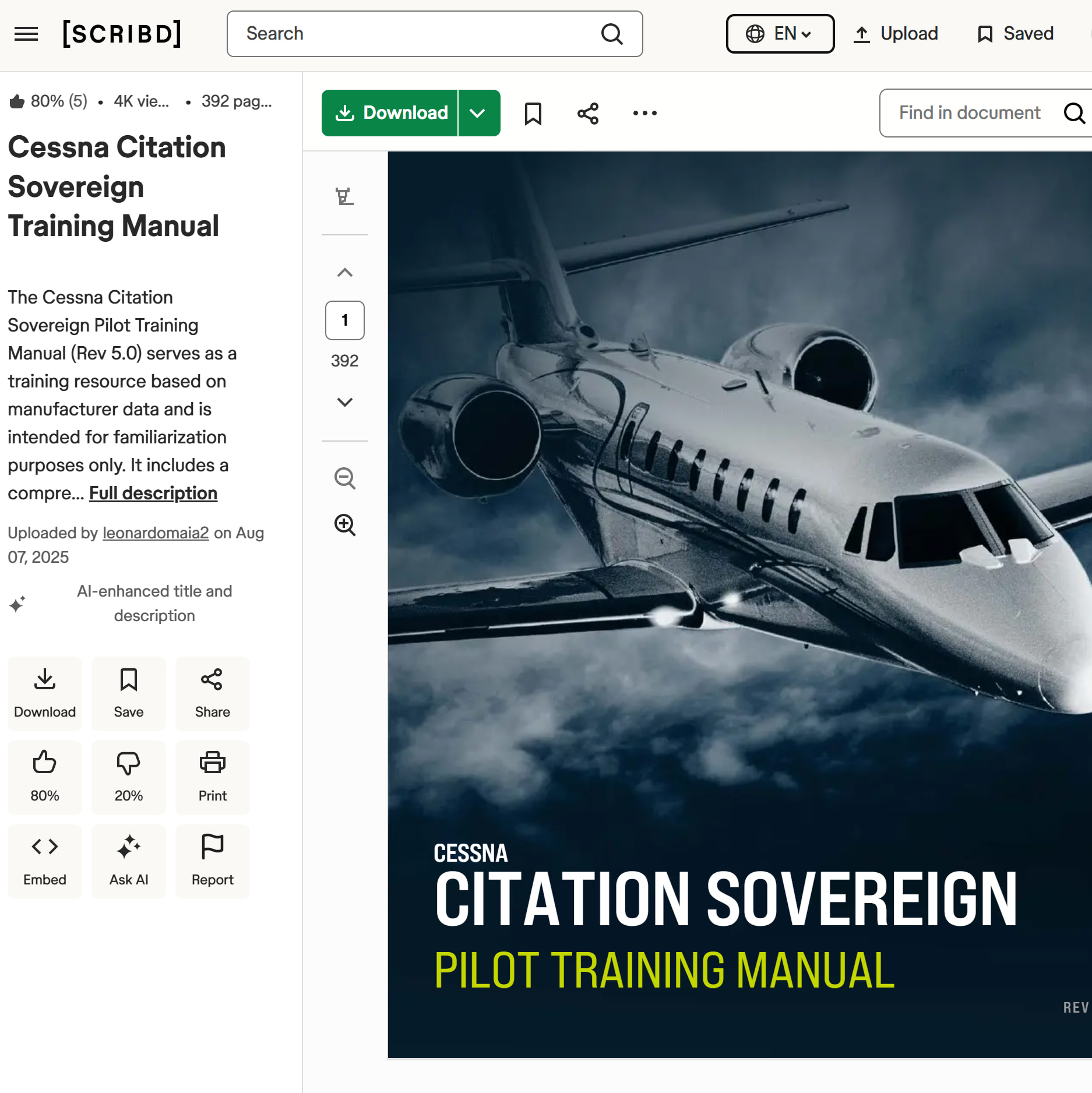Click the sidebar Share tile
Viewport: 1092px width, 1093px height.
point(213,693)
